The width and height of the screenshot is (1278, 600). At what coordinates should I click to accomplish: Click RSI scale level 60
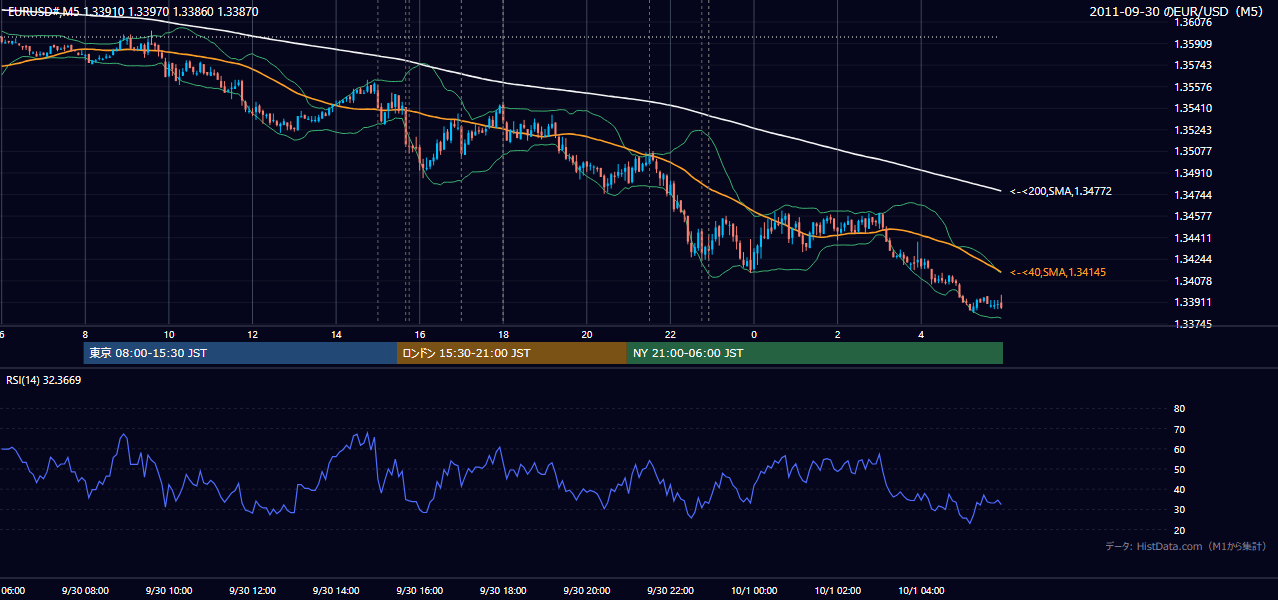pyautogui.click(x=1179, y=450)
